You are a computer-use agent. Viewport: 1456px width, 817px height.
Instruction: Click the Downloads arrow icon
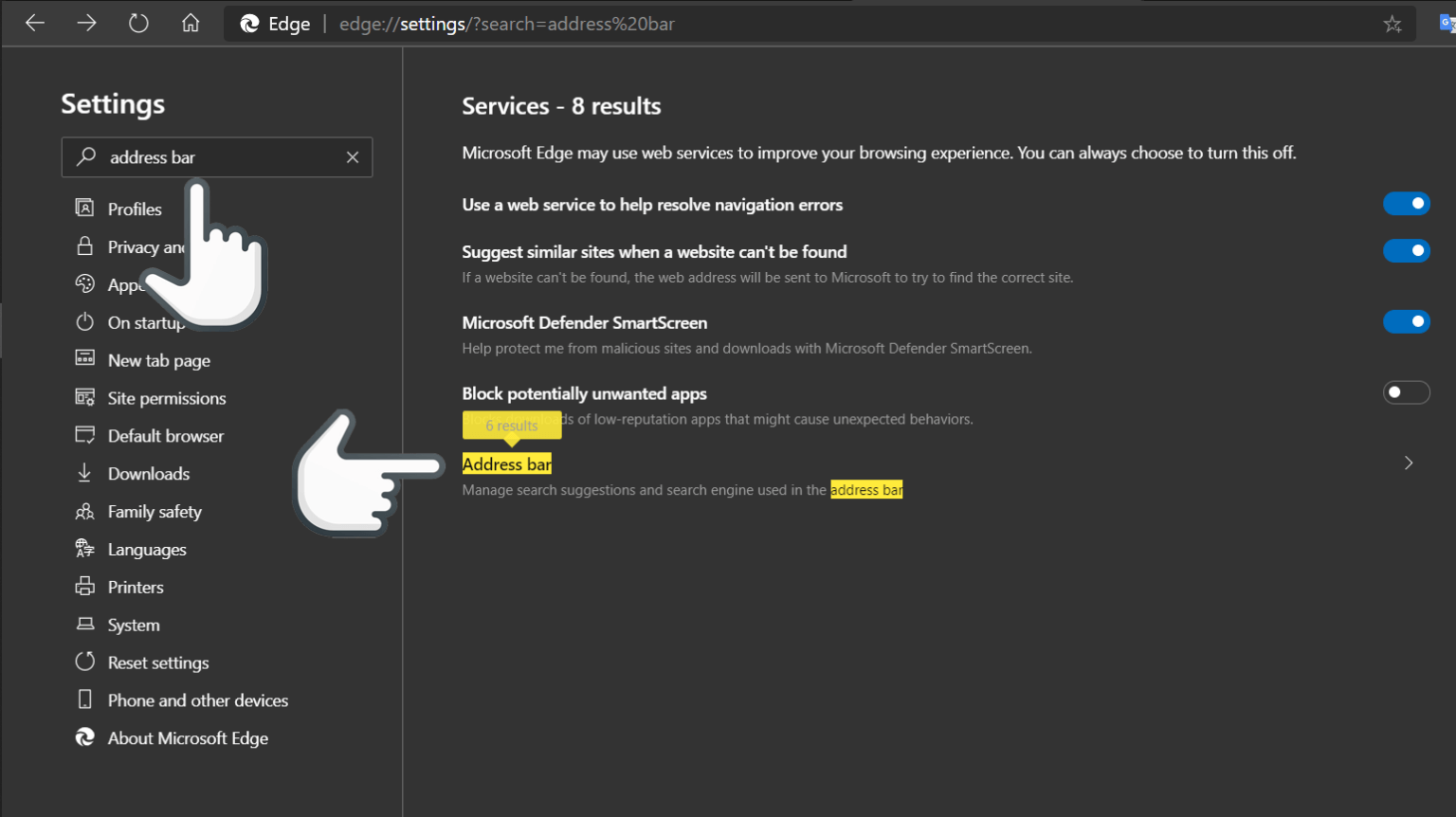84,473
